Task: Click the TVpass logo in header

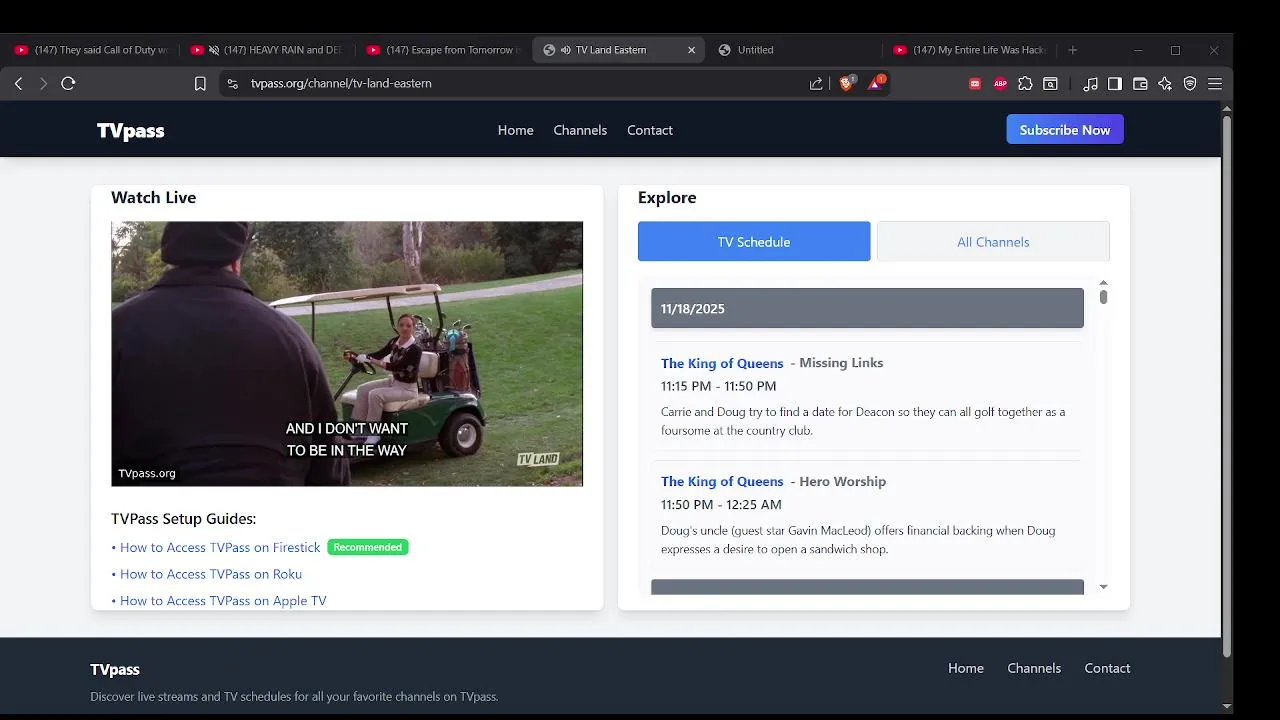Action: tap(130, 131)
